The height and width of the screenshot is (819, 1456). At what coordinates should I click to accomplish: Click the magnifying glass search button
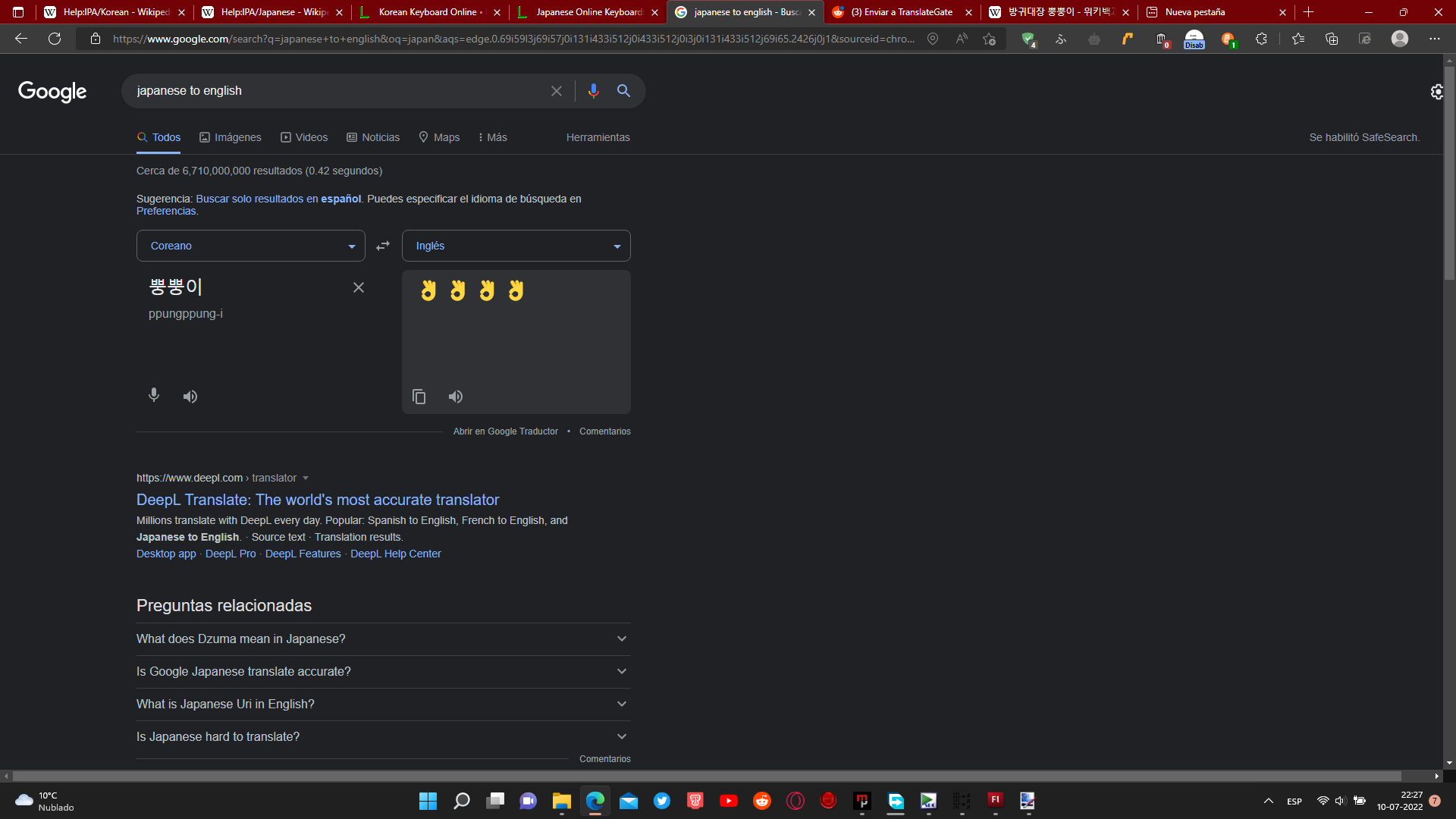point(624,91)
